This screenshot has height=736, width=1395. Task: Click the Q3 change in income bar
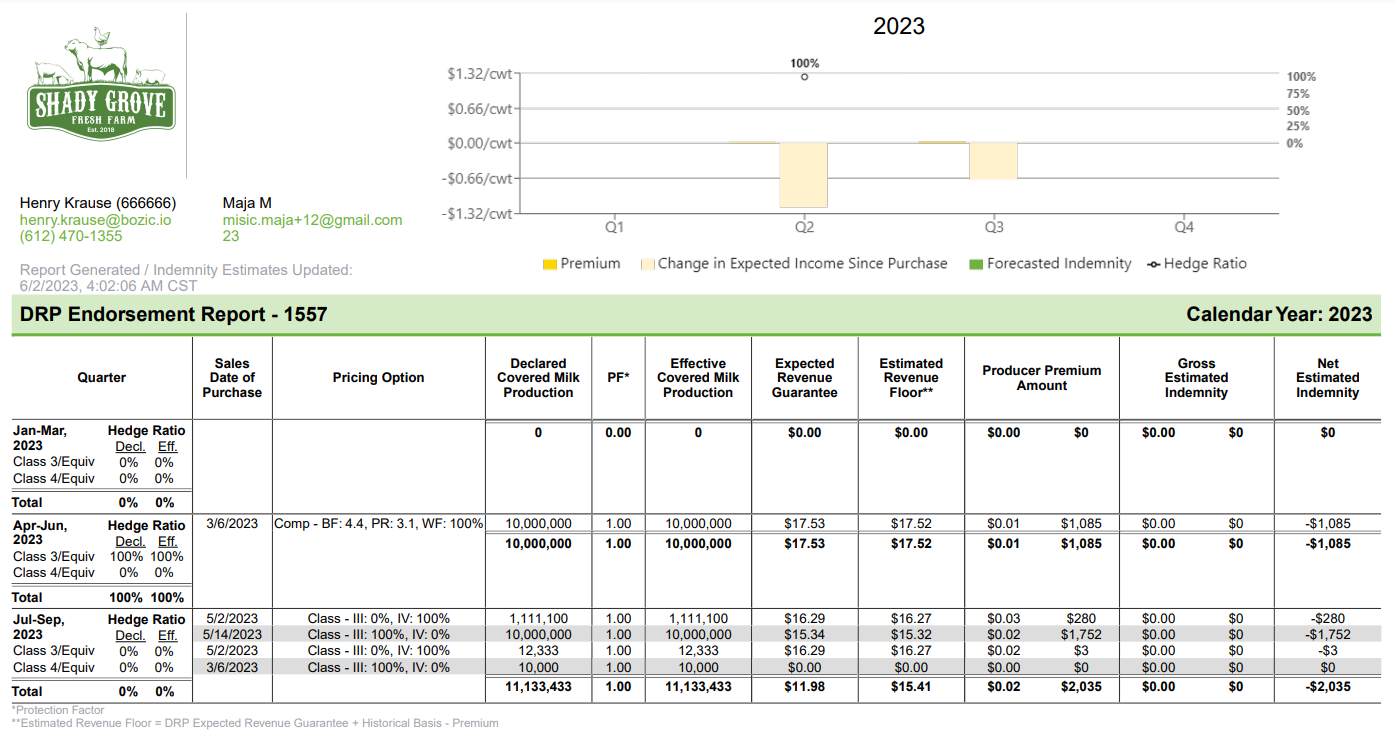pyautogui.click(x=993, y=161)
